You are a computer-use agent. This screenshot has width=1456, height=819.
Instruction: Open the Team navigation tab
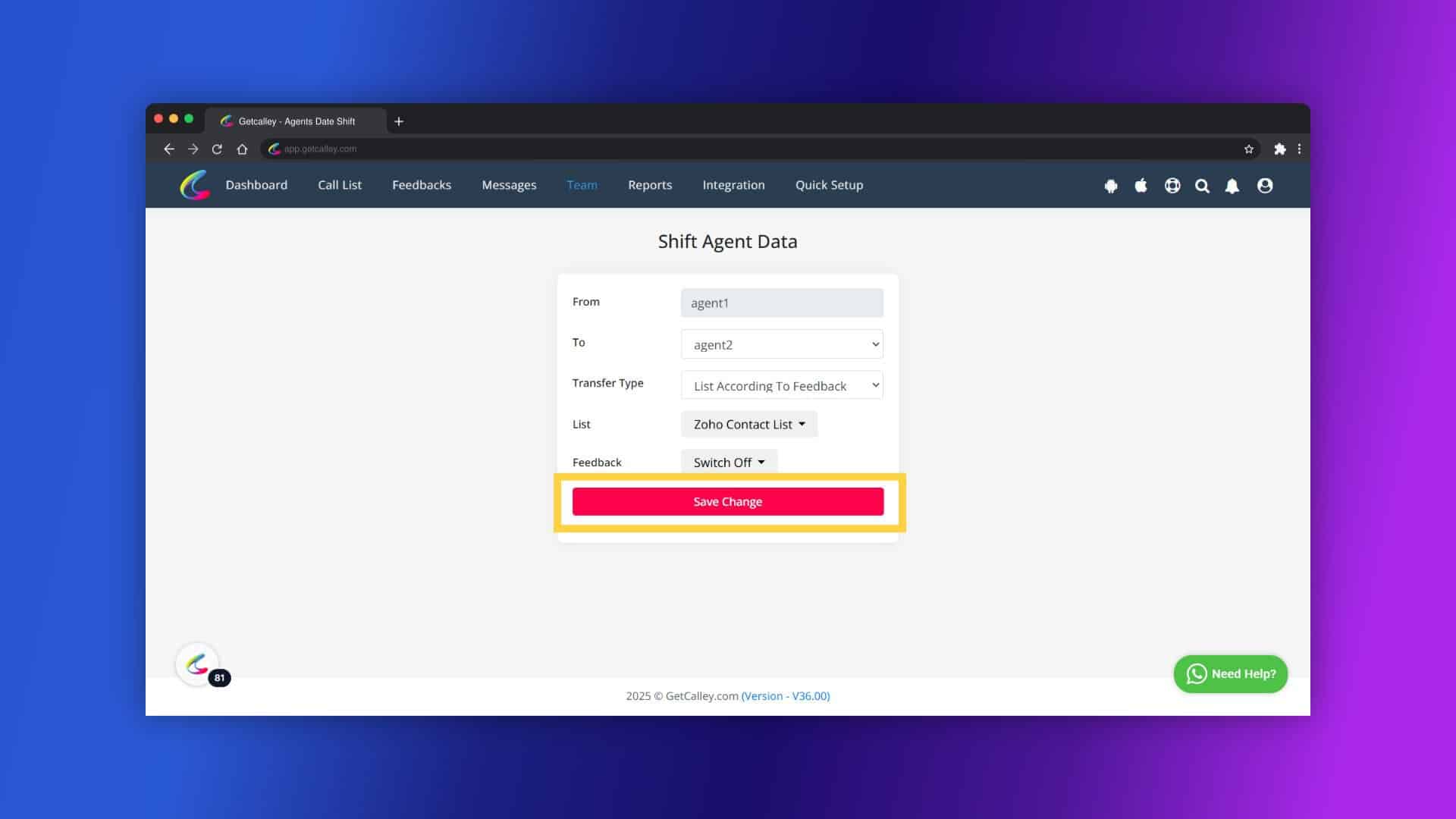tap(582, 184)
